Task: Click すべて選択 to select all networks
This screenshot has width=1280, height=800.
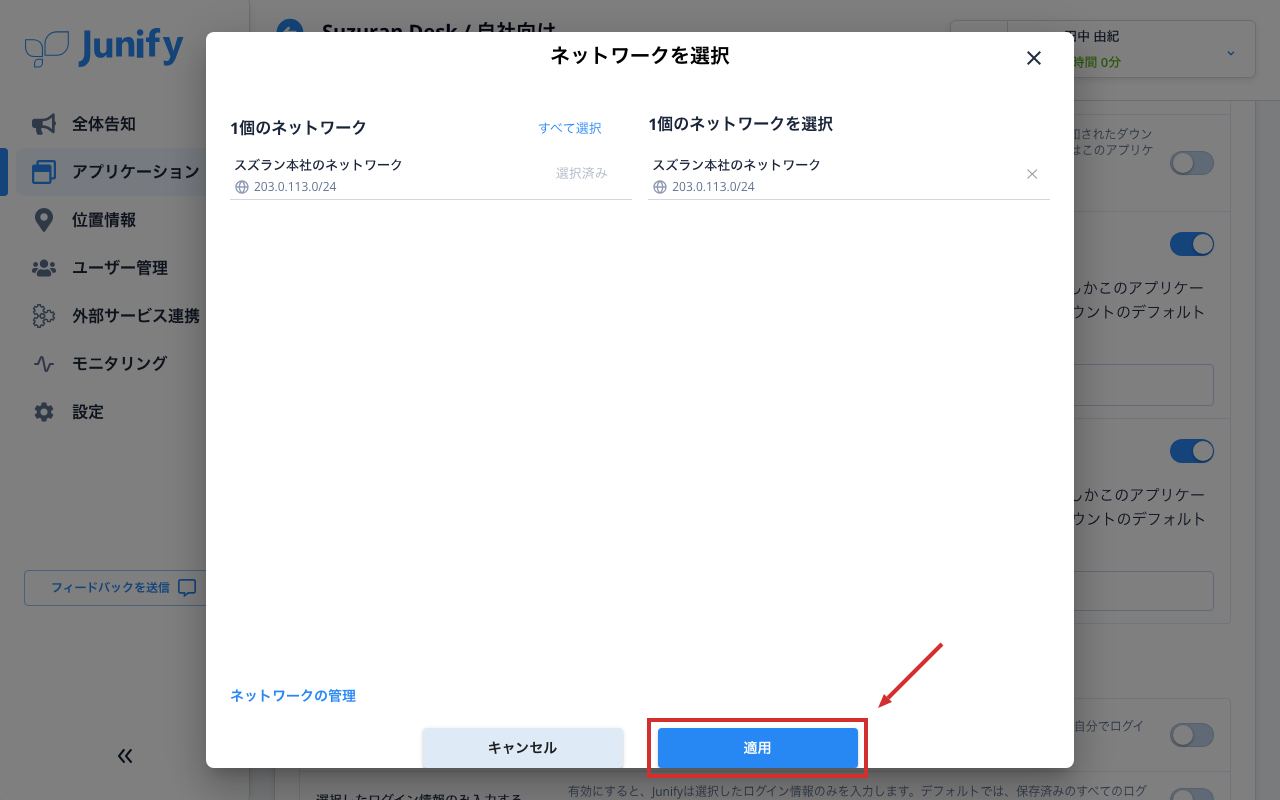Action: (570, 128)
